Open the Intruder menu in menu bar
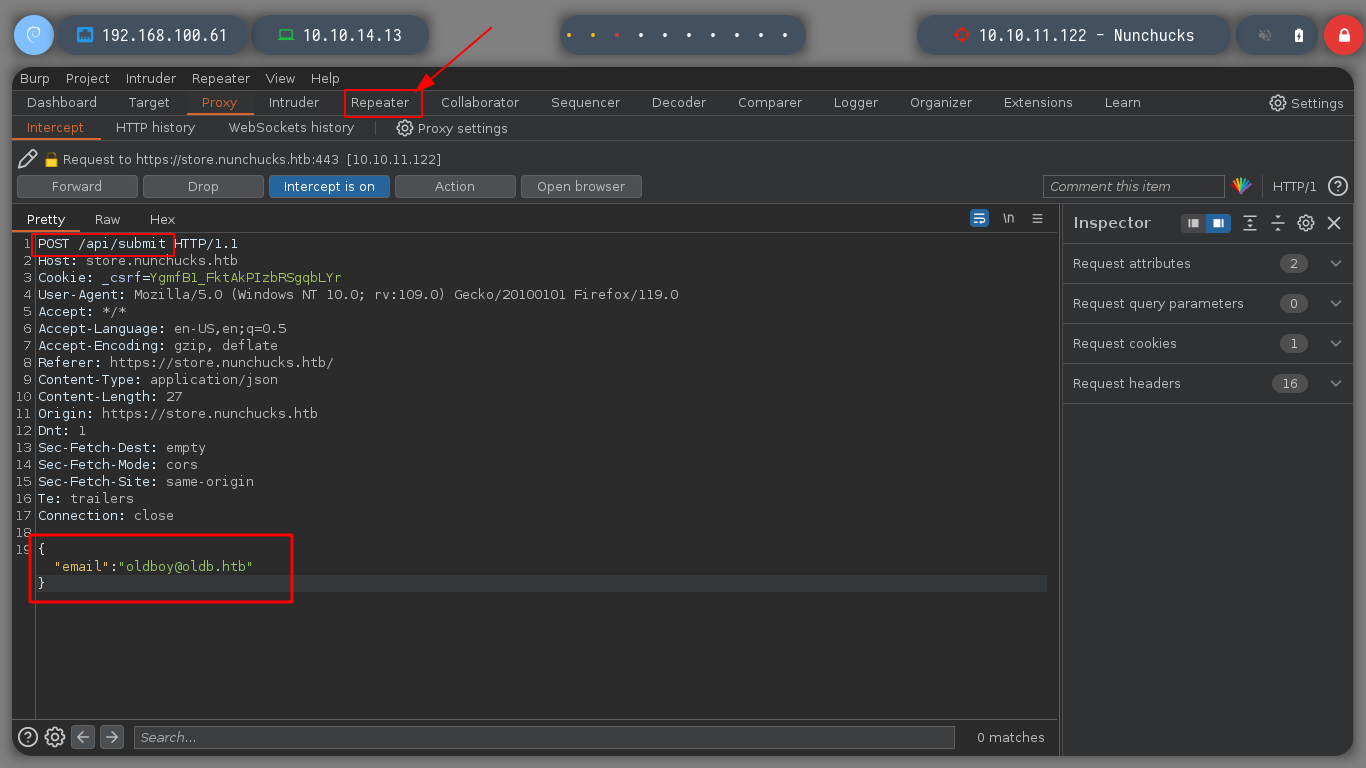Screen dimensions: 1366x768 pyautogui.click(x=151, y=78)
